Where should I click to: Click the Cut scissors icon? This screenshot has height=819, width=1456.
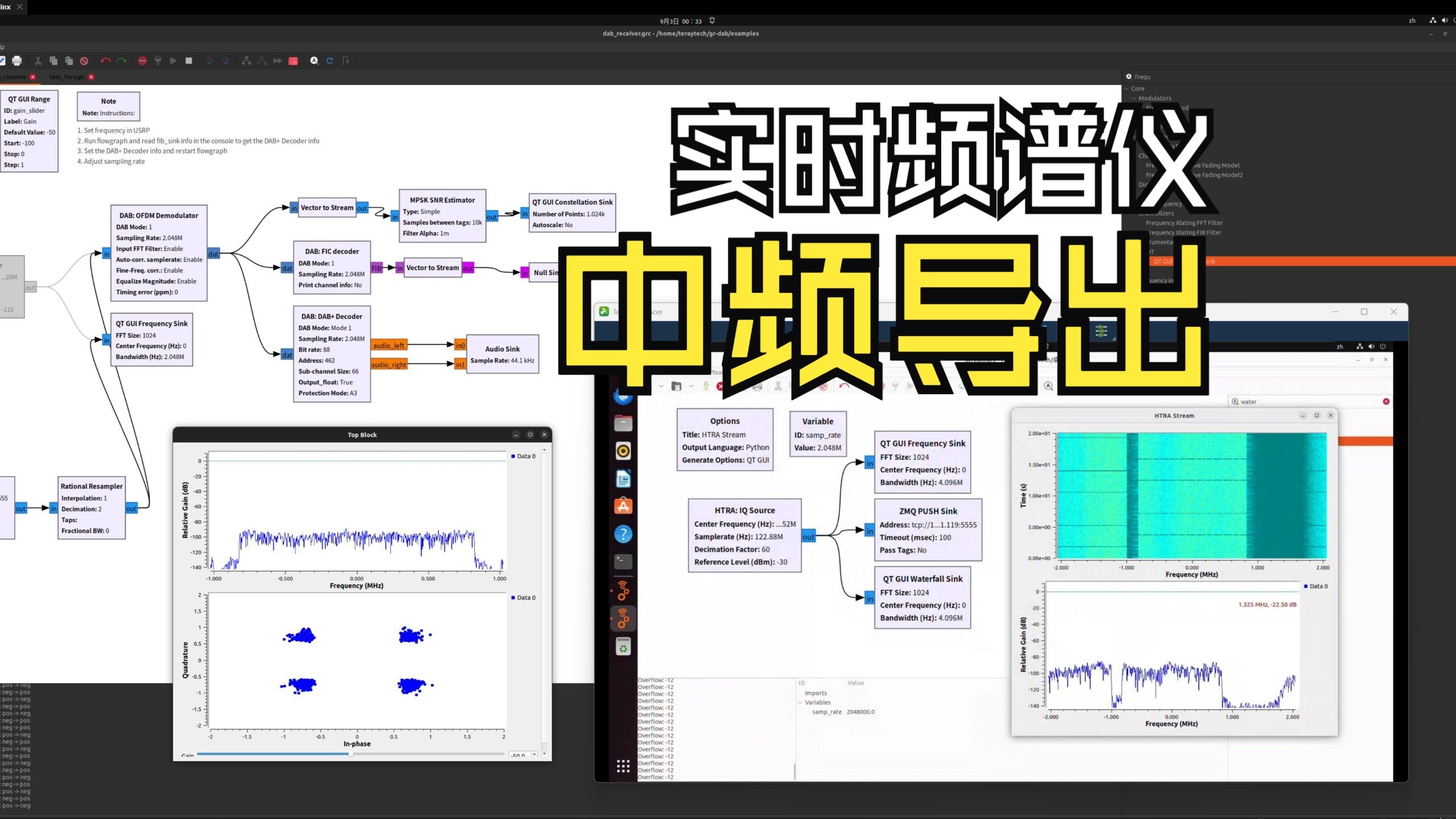tap(38, 61)
